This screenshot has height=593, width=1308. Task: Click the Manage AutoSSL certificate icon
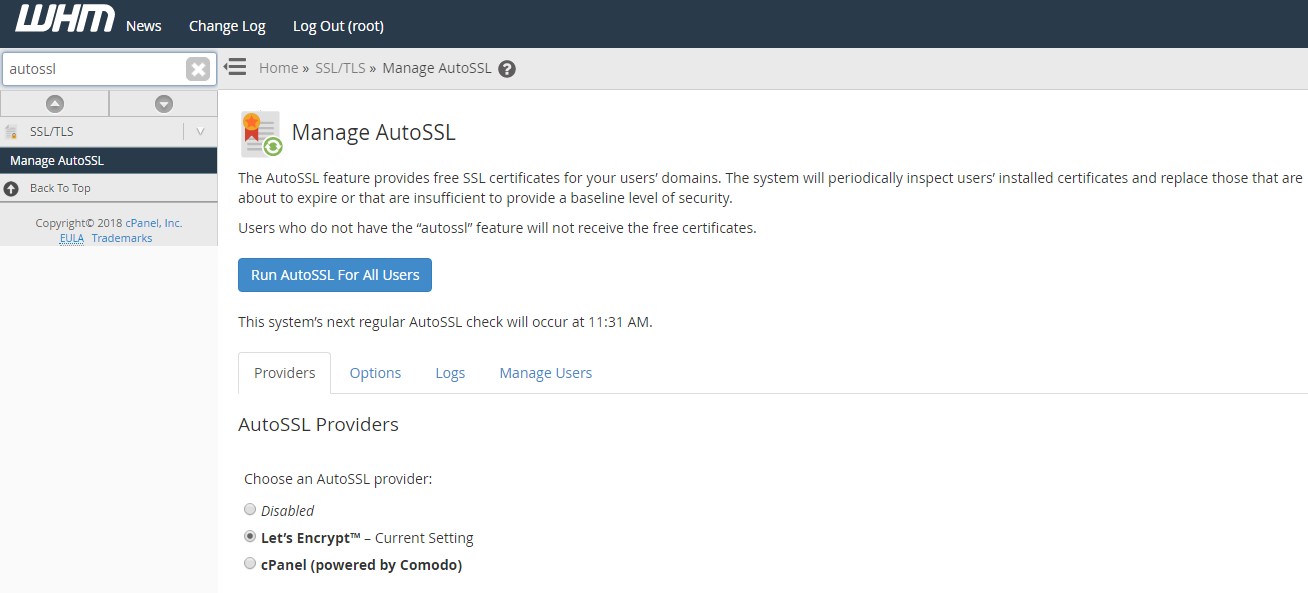coord(261,134)
